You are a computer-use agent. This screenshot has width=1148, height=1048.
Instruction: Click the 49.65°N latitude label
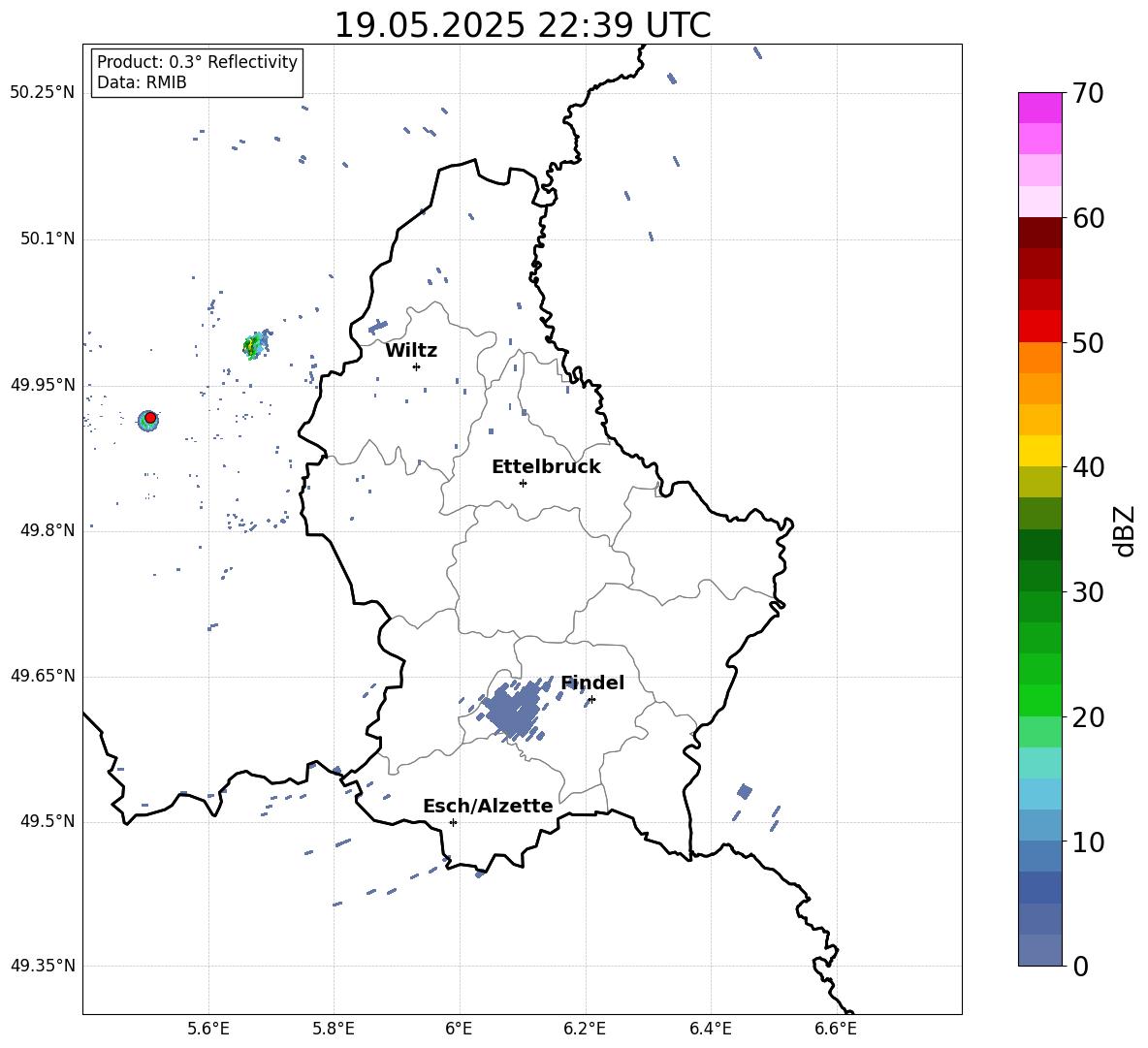(x=43, y=676)
